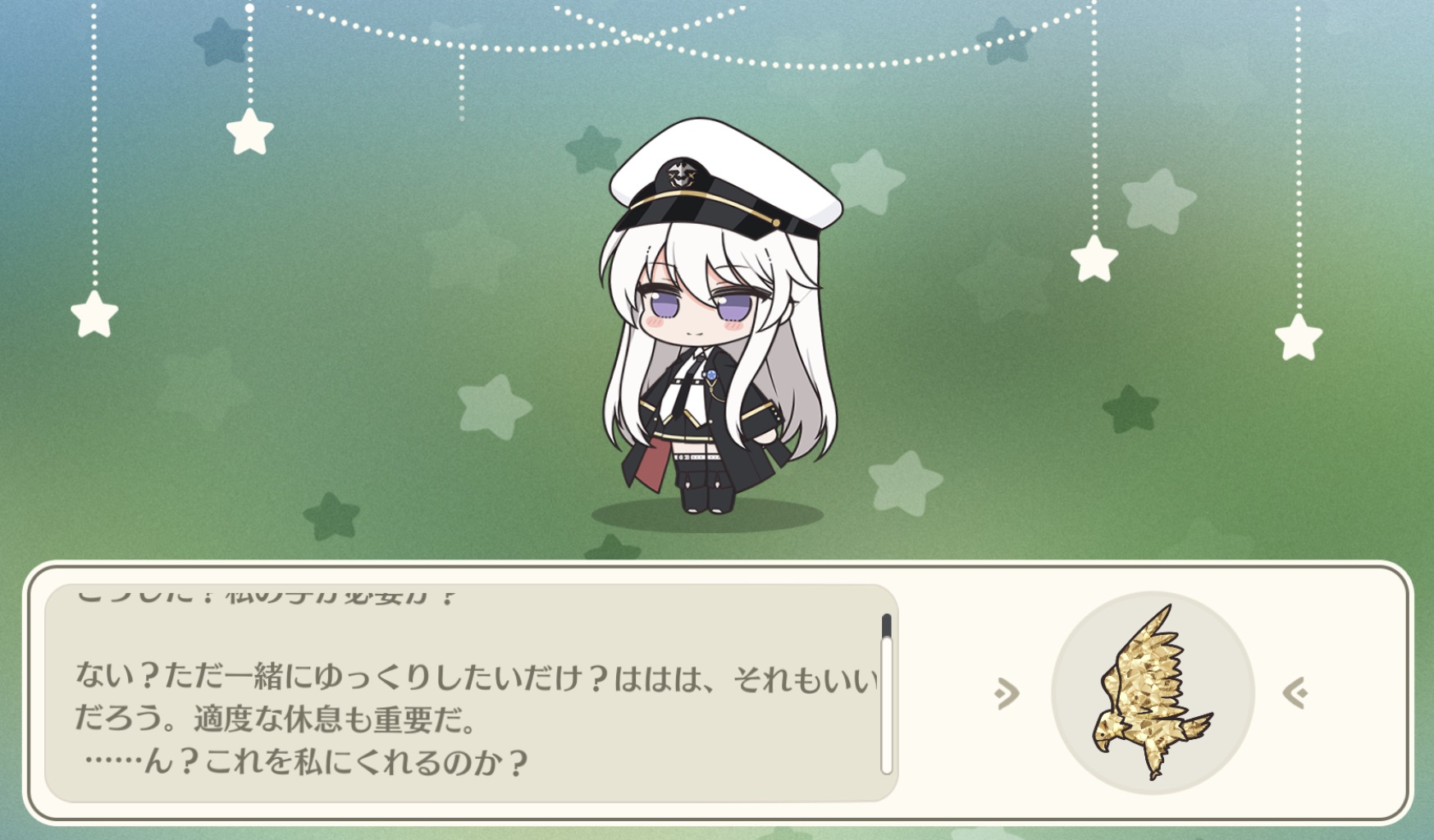Click the pale star left of the character's legs
Image resolution: width=1434 pixels, height=840 pixels.
pos(495,406)
